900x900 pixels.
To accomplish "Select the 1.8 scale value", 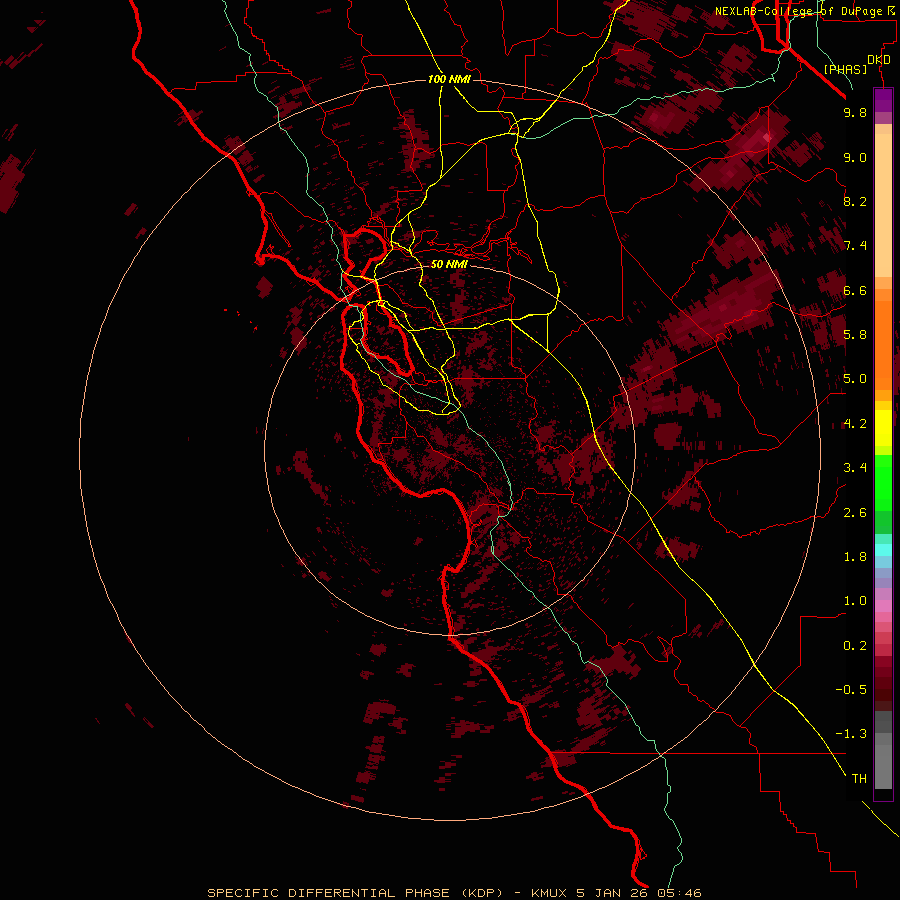I will tap(855, 557).
